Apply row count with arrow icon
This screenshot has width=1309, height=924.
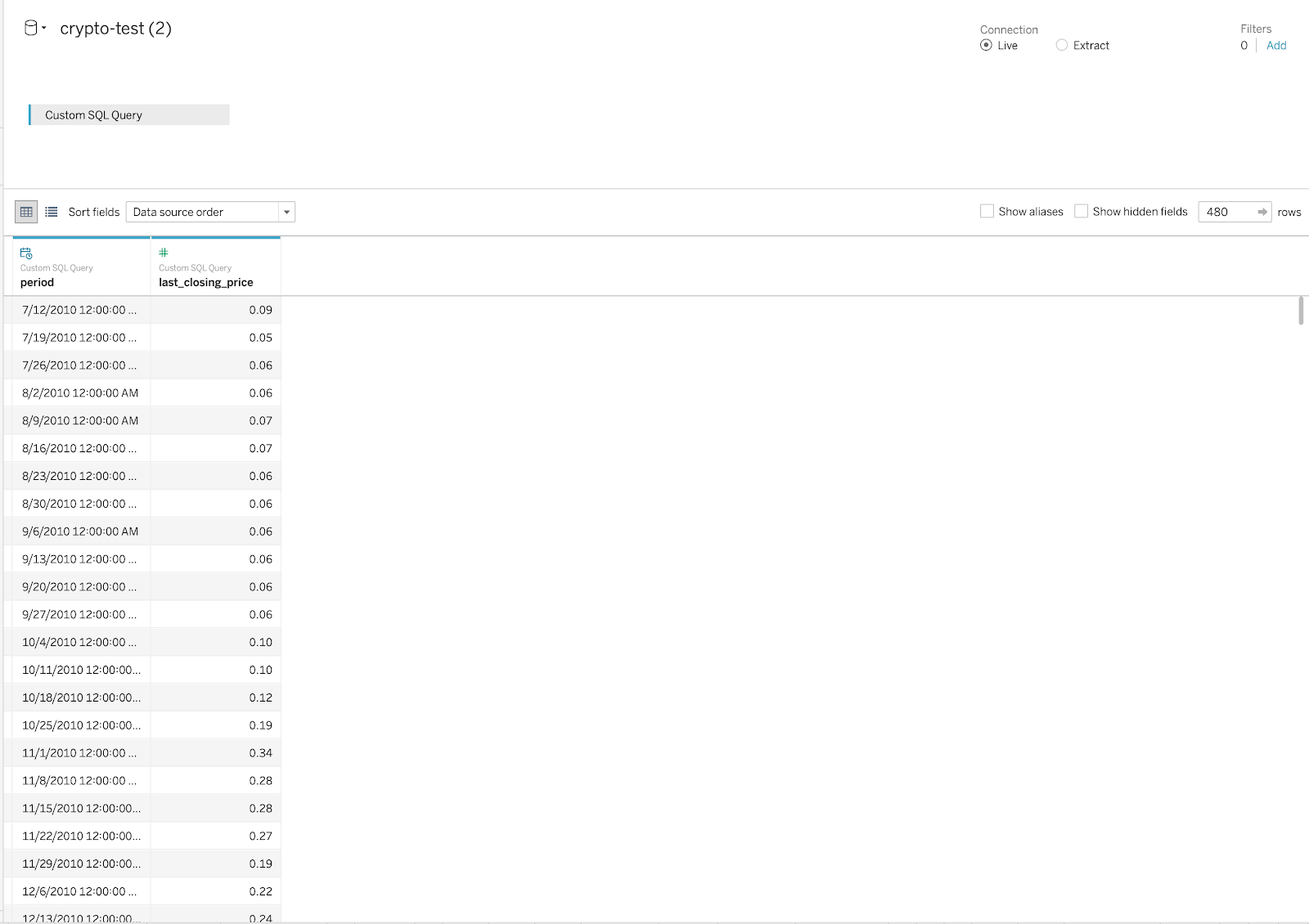click(x=1262, y=212)
